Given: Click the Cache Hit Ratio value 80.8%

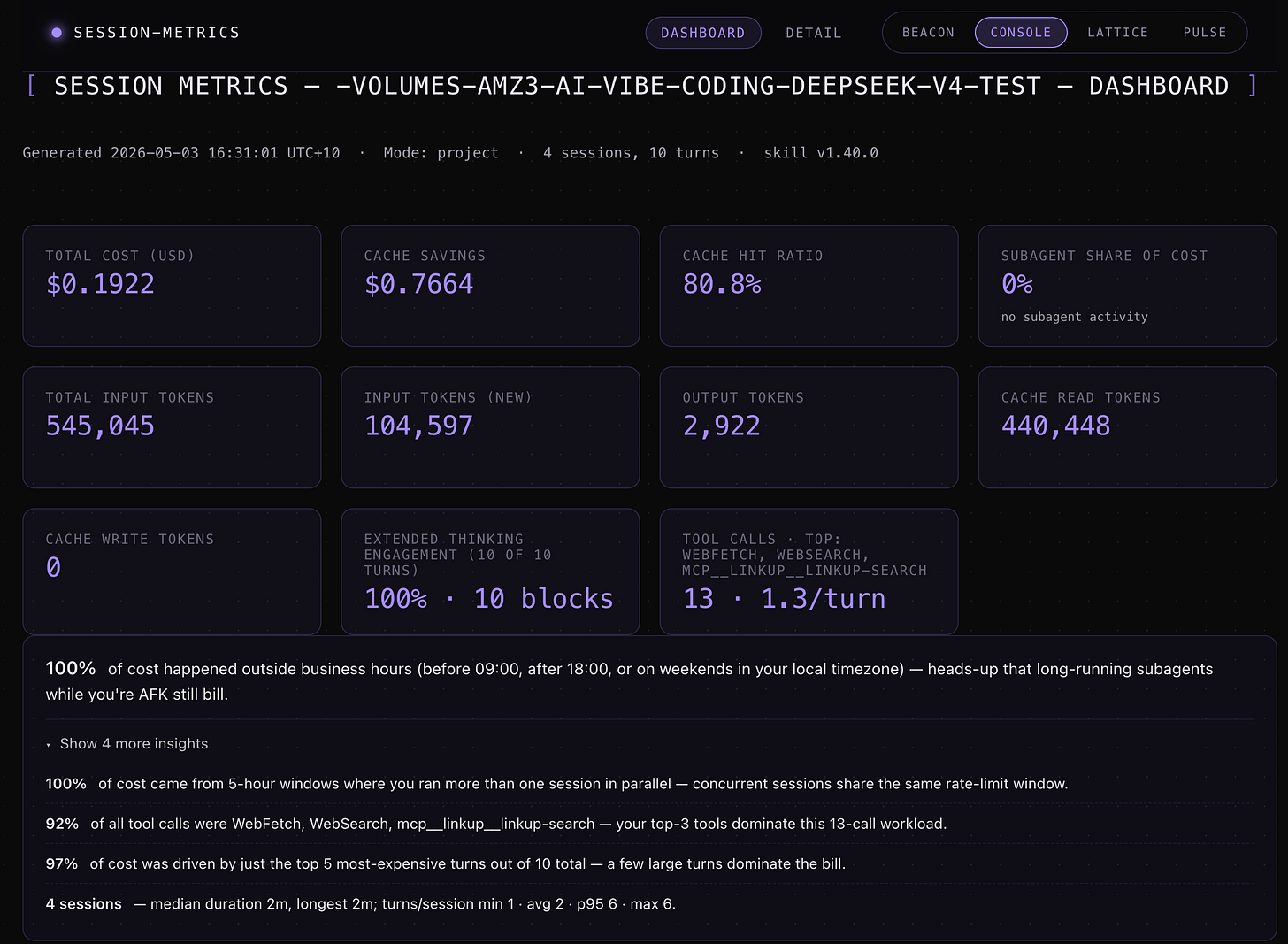Looking at the screenshot, I should tap(722, 284).
